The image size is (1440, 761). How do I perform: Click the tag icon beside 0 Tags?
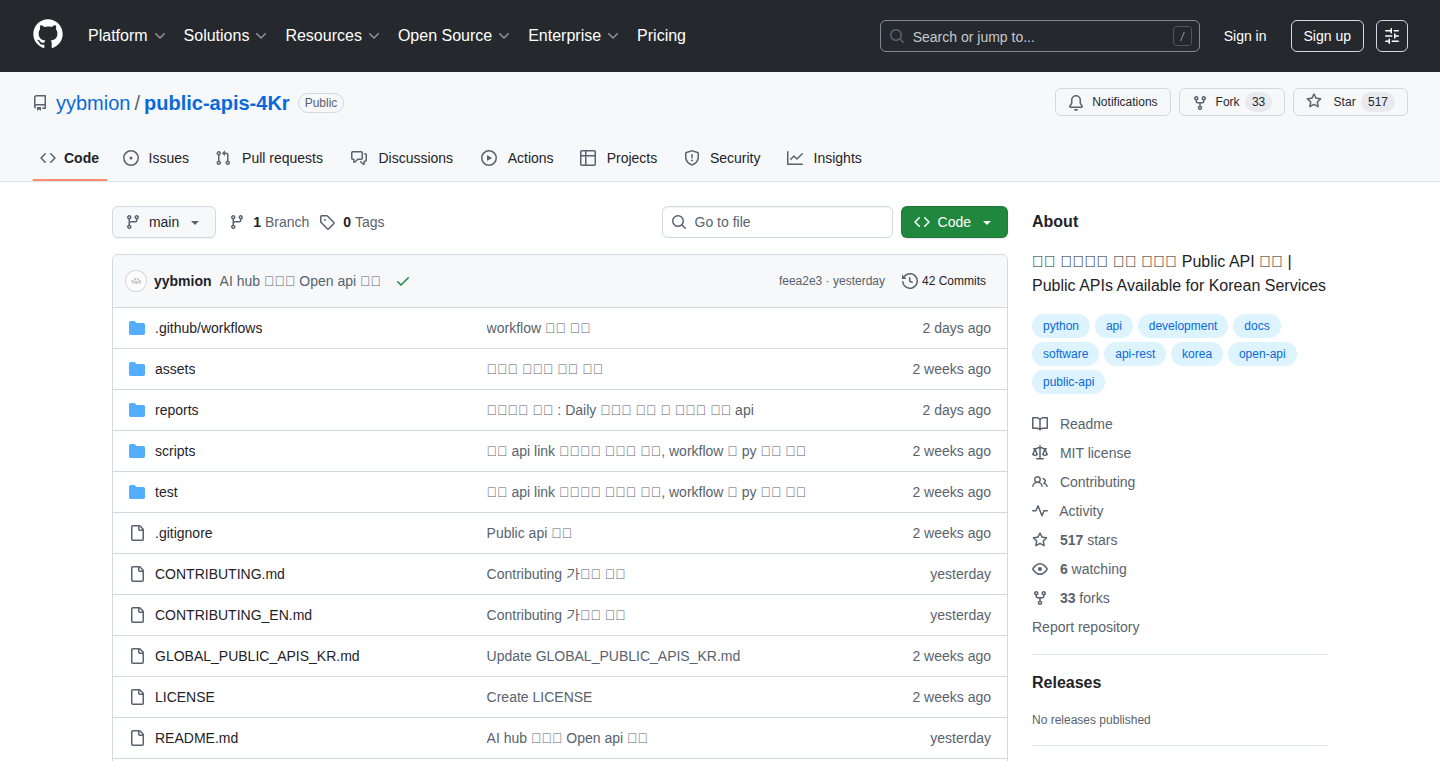tap(327, 222)
